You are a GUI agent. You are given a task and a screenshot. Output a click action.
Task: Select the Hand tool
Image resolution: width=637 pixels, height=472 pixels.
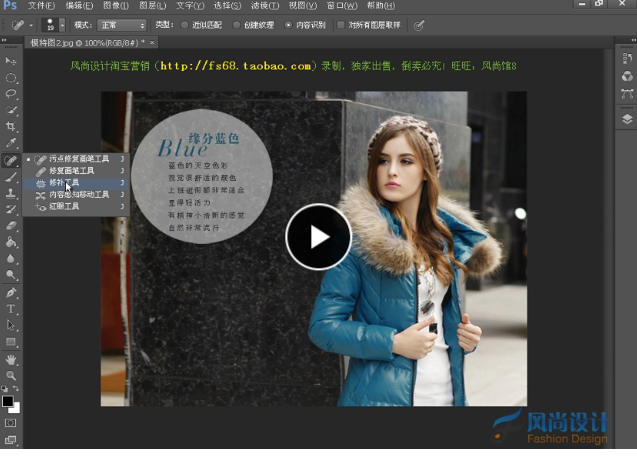(x=11, y=359)
